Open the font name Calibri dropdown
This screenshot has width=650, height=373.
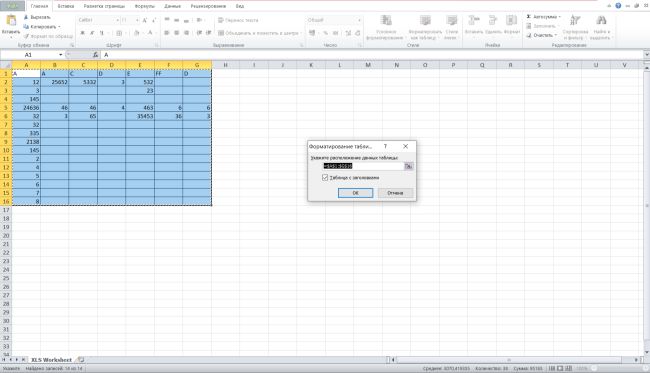pyautogui.click(x=117, y=20)
